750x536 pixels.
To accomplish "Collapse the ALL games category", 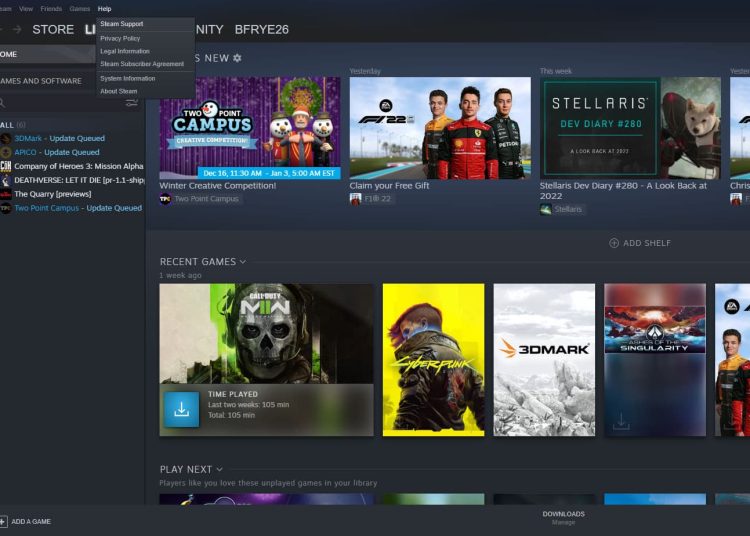I will coord(13,125).
